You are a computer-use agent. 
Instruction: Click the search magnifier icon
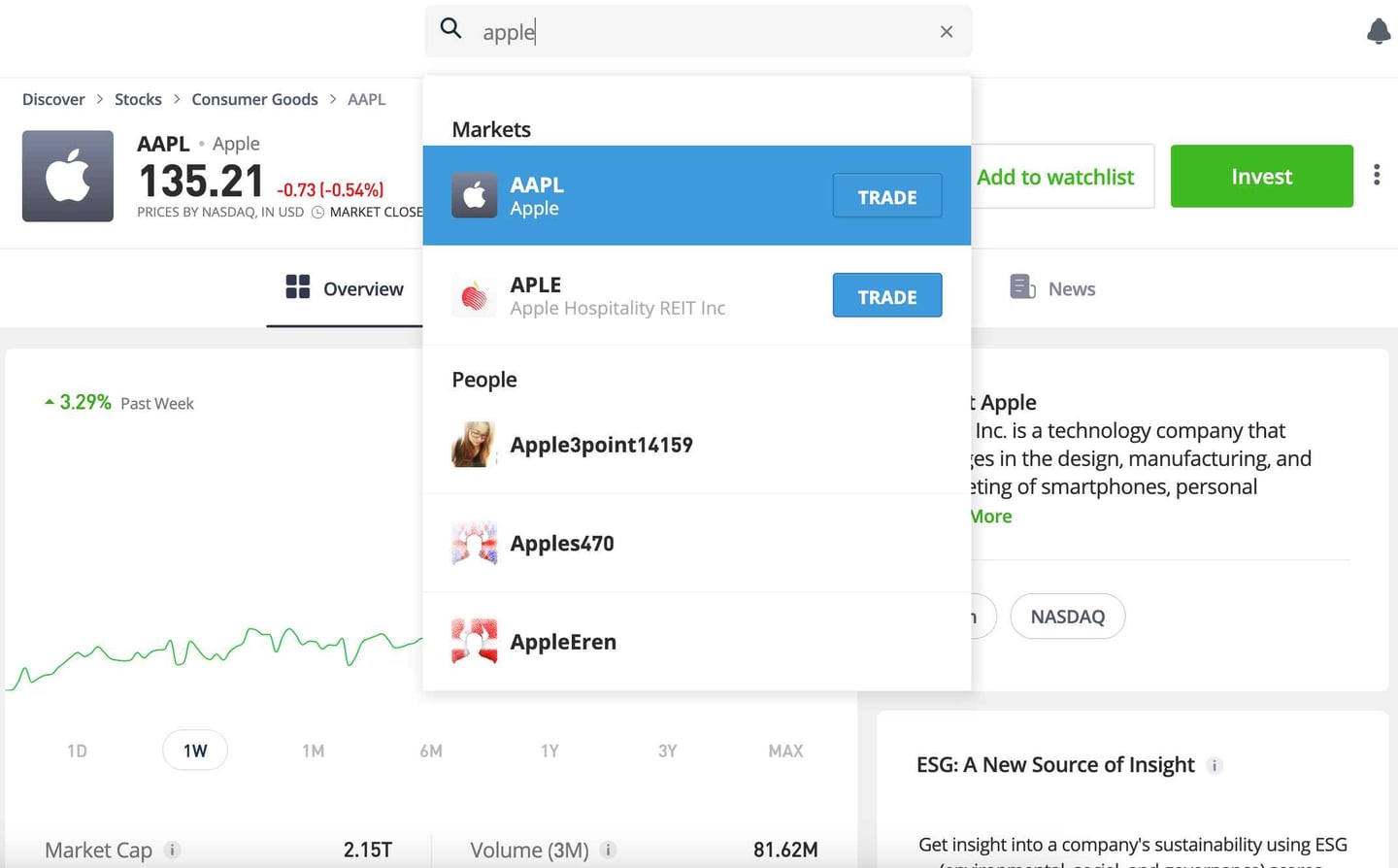pos(450,29)
